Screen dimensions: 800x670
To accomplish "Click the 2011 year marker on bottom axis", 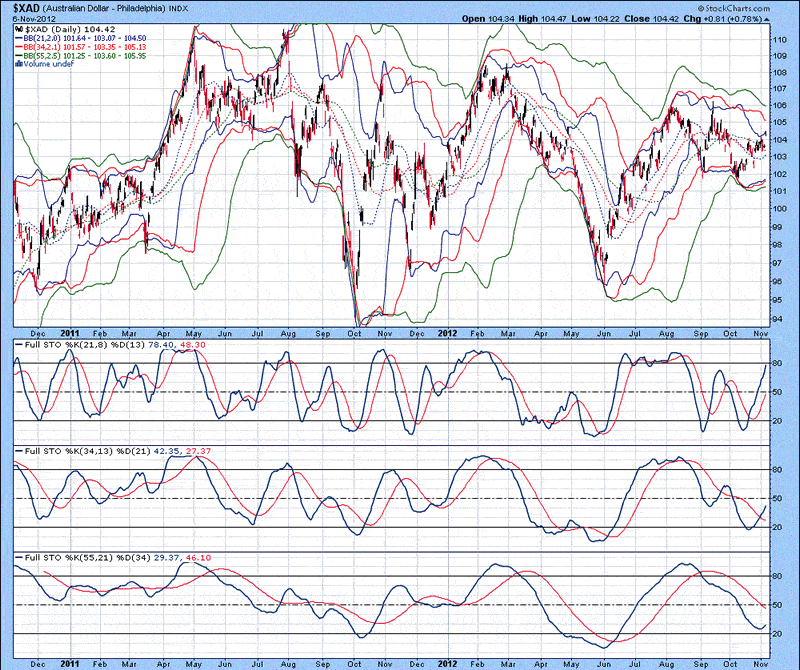I will click(70, 662).
